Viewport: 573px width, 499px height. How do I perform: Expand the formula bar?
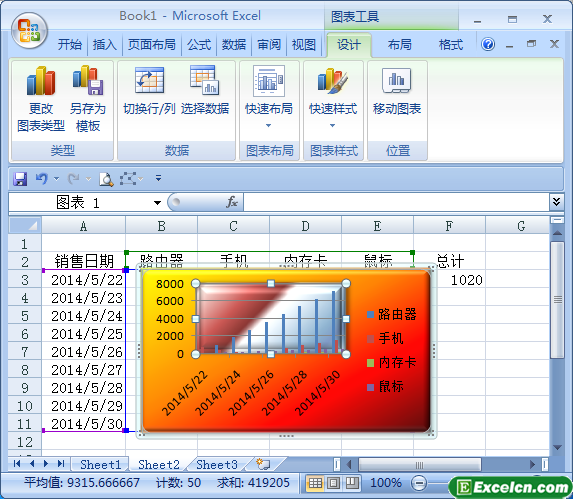tap(557, 202)
